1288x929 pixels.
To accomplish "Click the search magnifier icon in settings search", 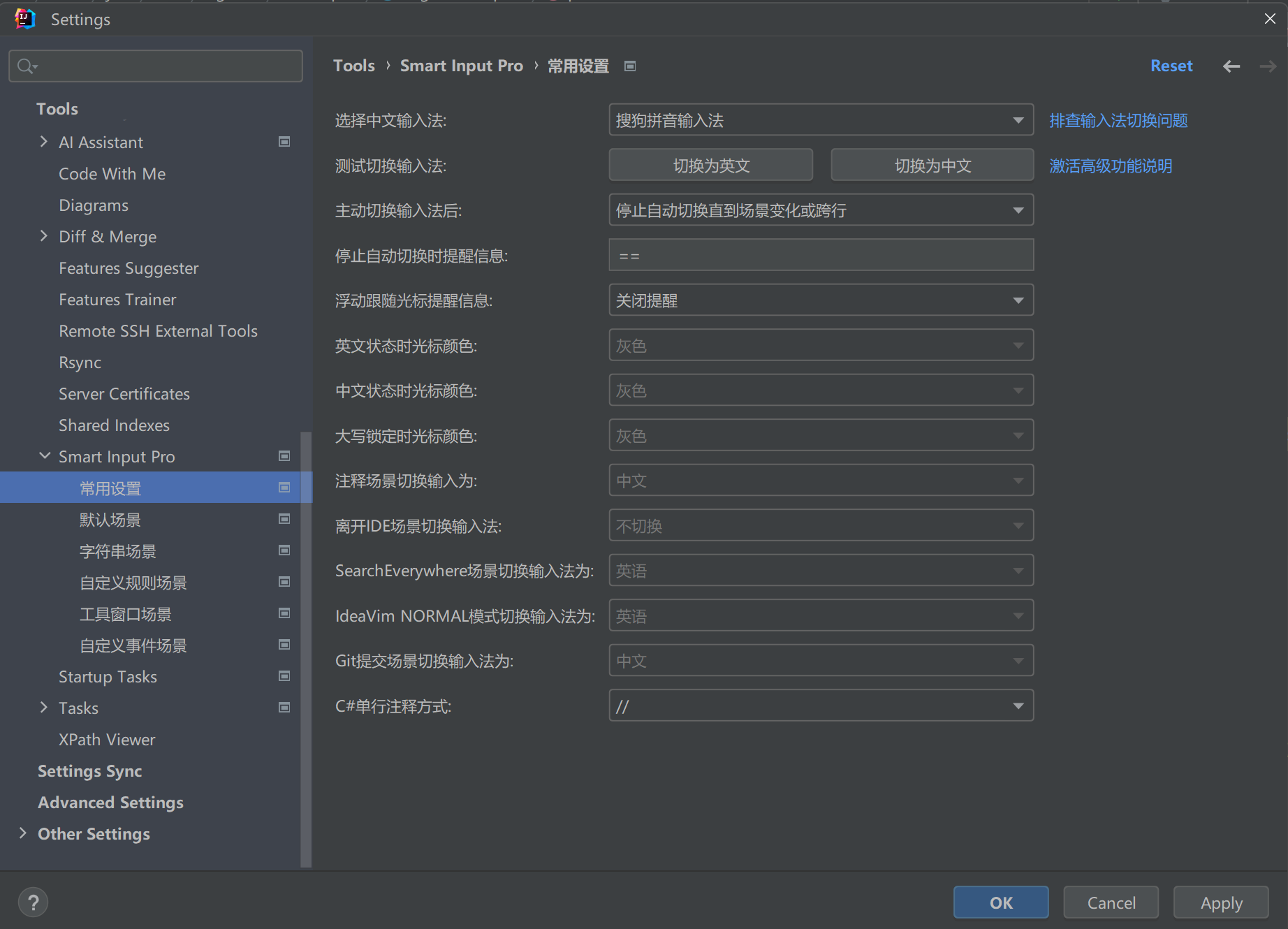I will pyautogui.click(x=27, y=66).
